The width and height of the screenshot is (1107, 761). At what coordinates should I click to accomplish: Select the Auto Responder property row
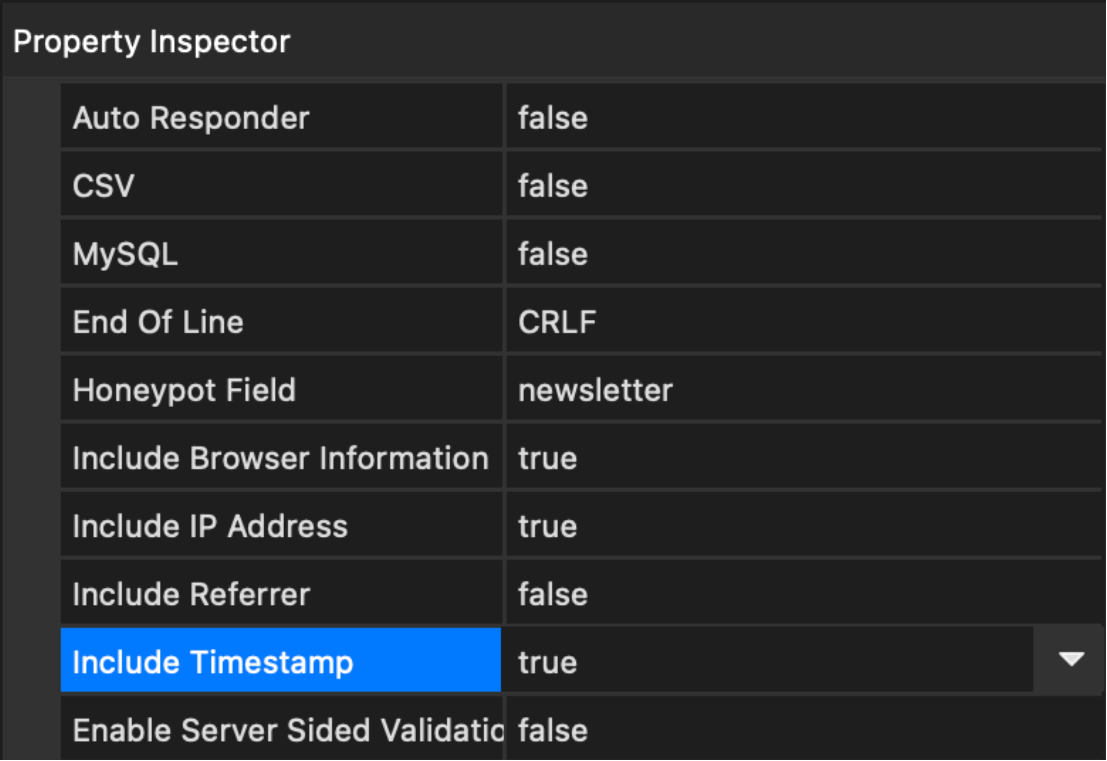tap(191, 118)
